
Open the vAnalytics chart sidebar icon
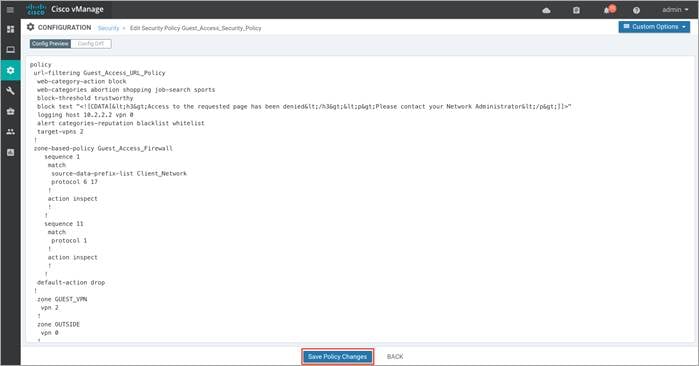[10, 152]
